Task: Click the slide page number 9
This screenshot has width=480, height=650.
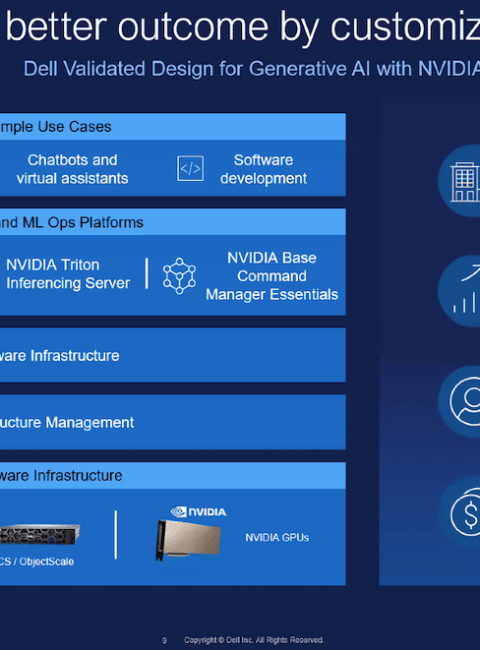Action: 164,640
